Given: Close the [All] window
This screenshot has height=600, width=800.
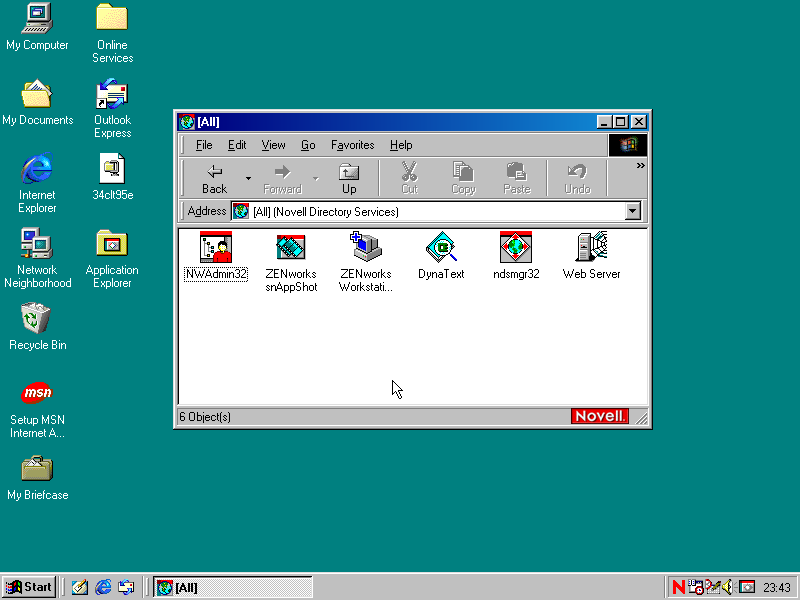Looking at the screenshot, I should point(639,122).
